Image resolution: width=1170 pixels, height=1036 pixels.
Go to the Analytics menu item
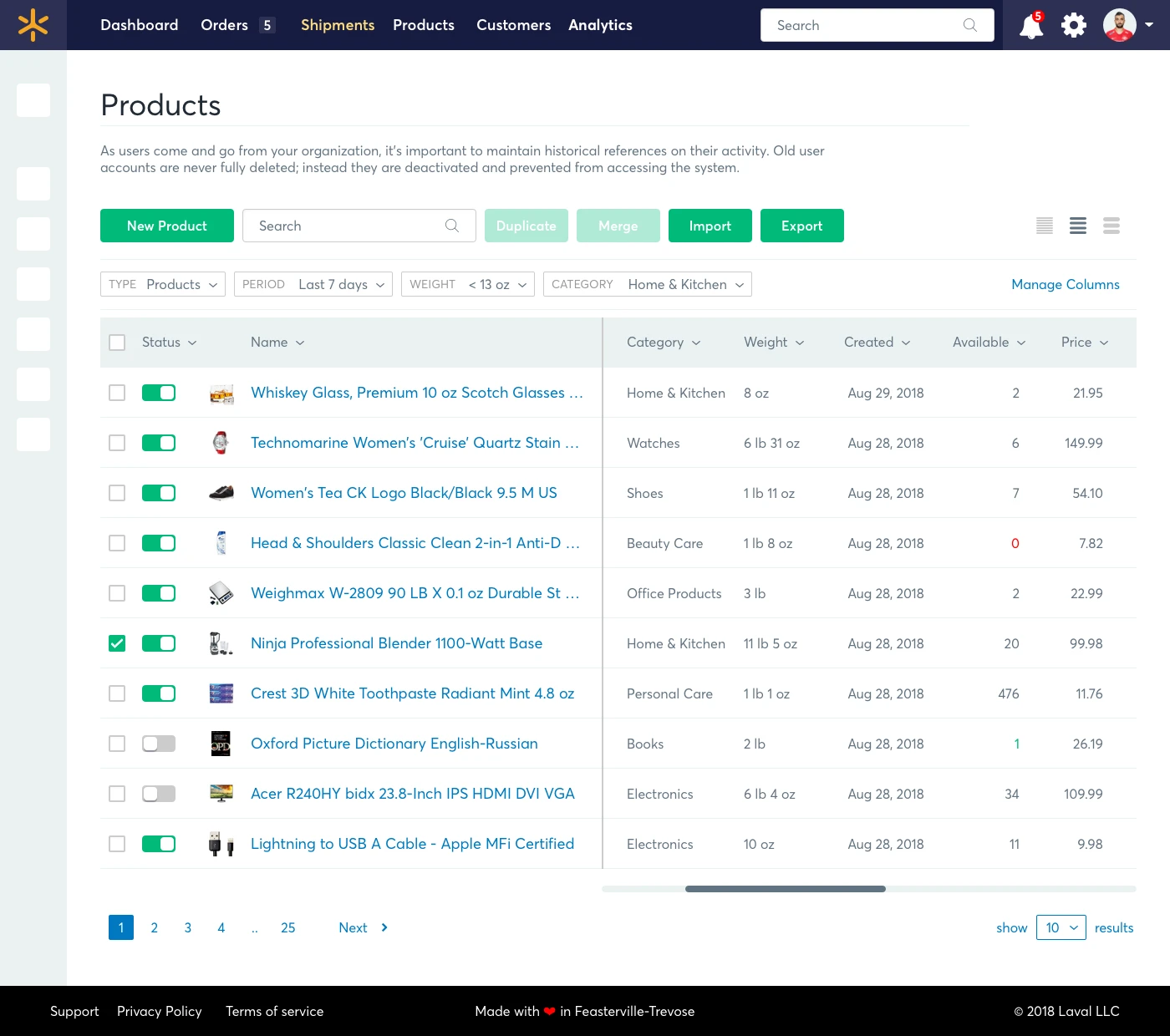point(600,25)
